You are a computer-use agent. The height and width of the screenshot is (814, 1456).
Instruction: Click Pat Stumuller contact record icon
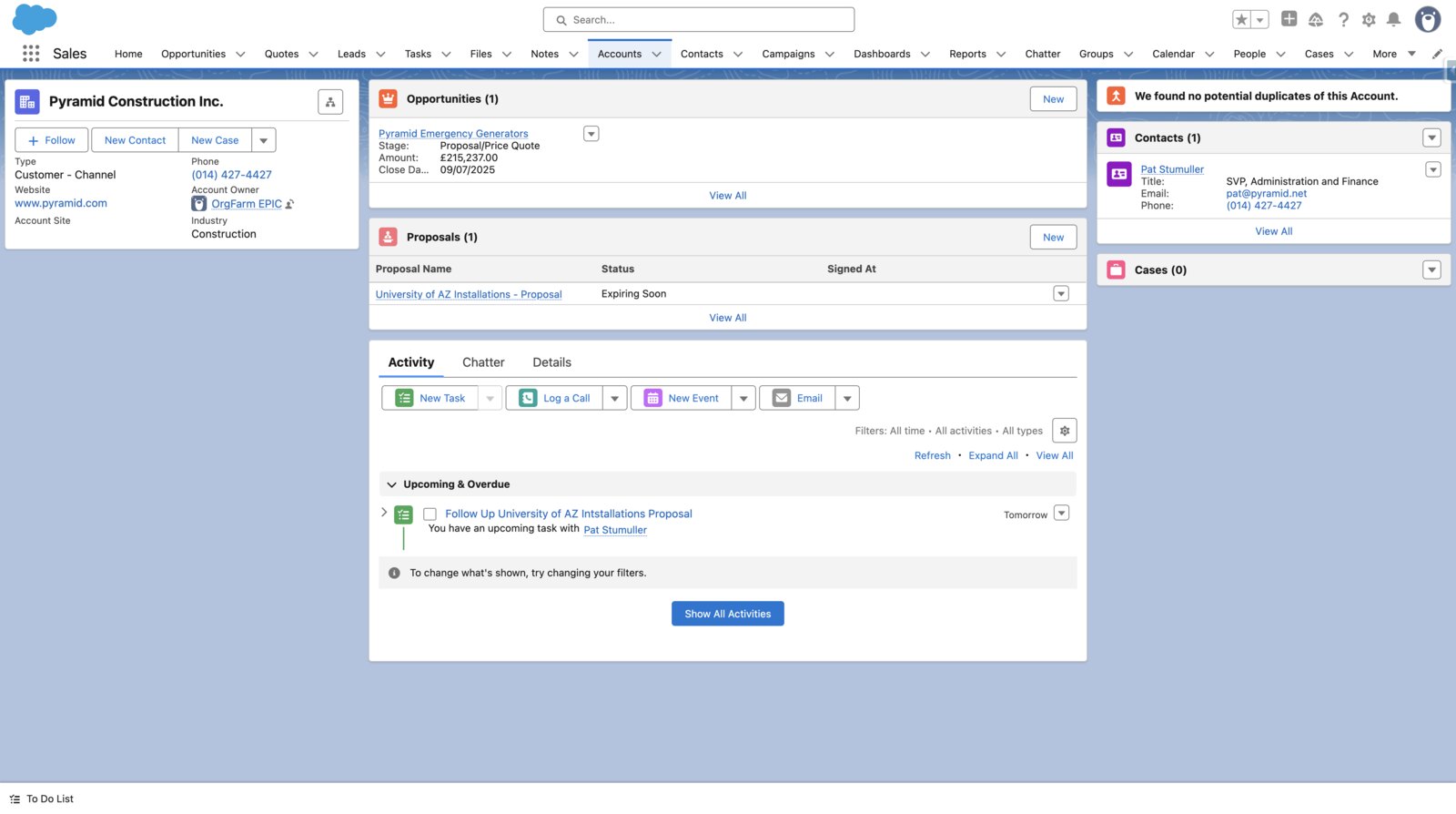(1119, 174)
